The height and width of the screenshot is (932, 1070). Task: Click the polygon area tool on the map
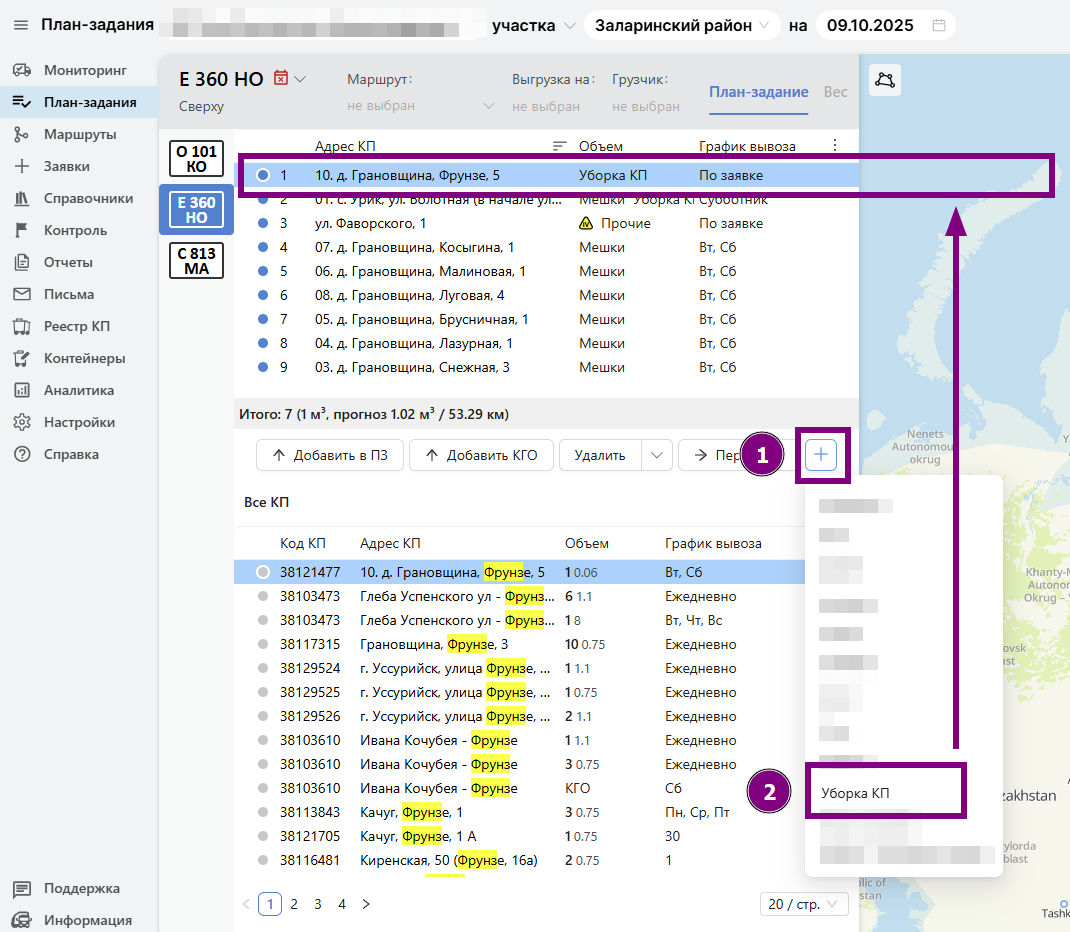(x=885, y=81)
